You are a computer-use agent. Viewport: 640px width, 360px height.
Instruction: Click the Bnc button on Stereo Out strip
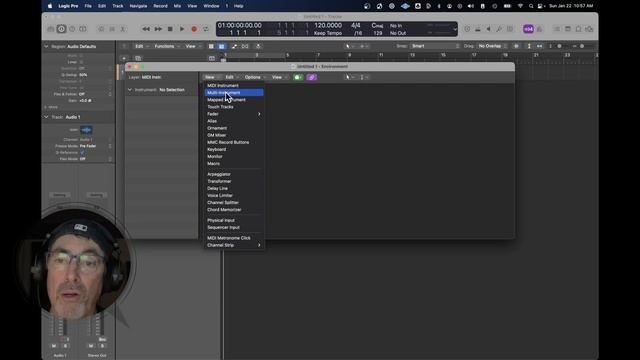click(x=102, y=339)
